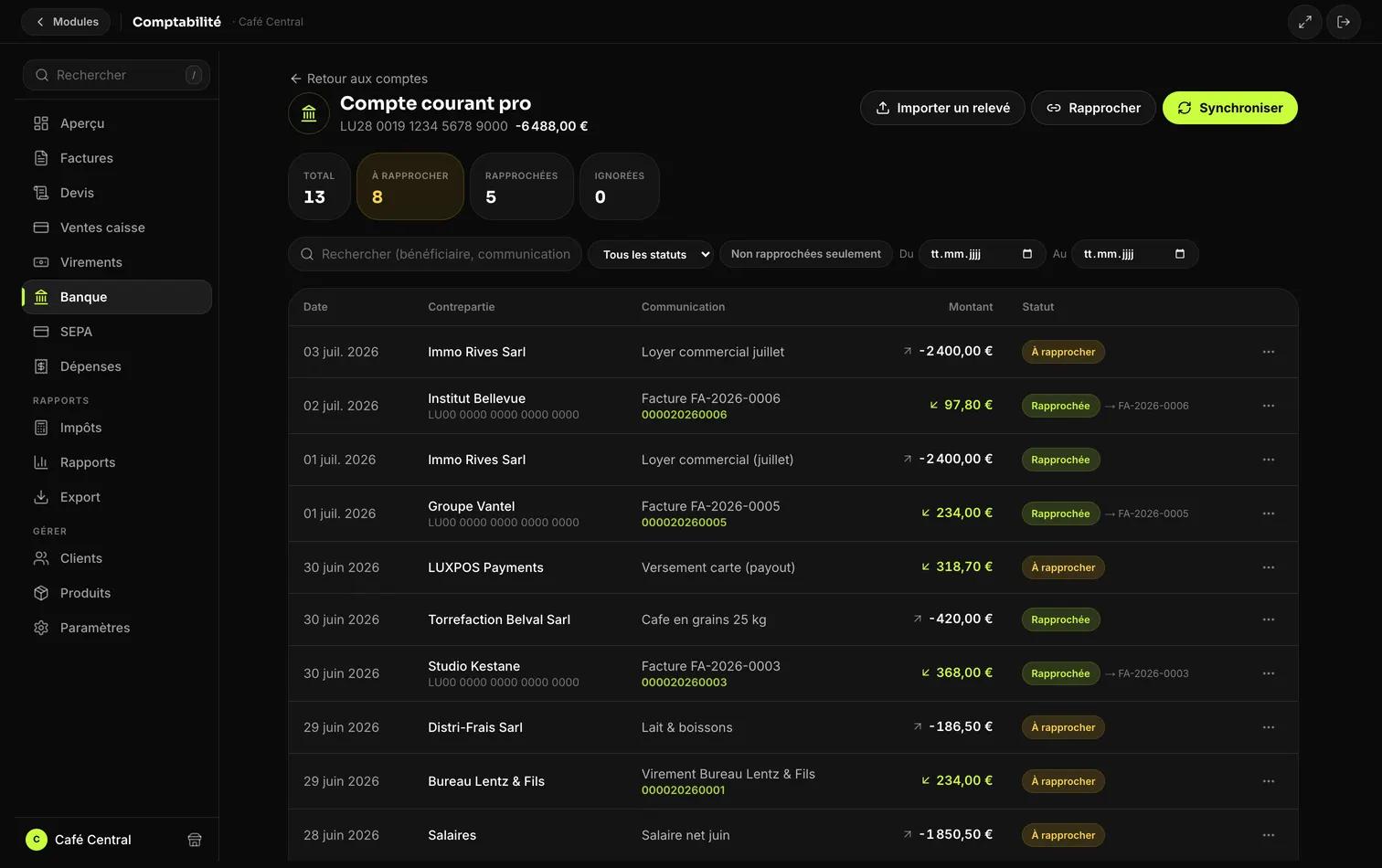Navigate to Virements
The height and width of the screenshot is (868, 1382).
117,262
